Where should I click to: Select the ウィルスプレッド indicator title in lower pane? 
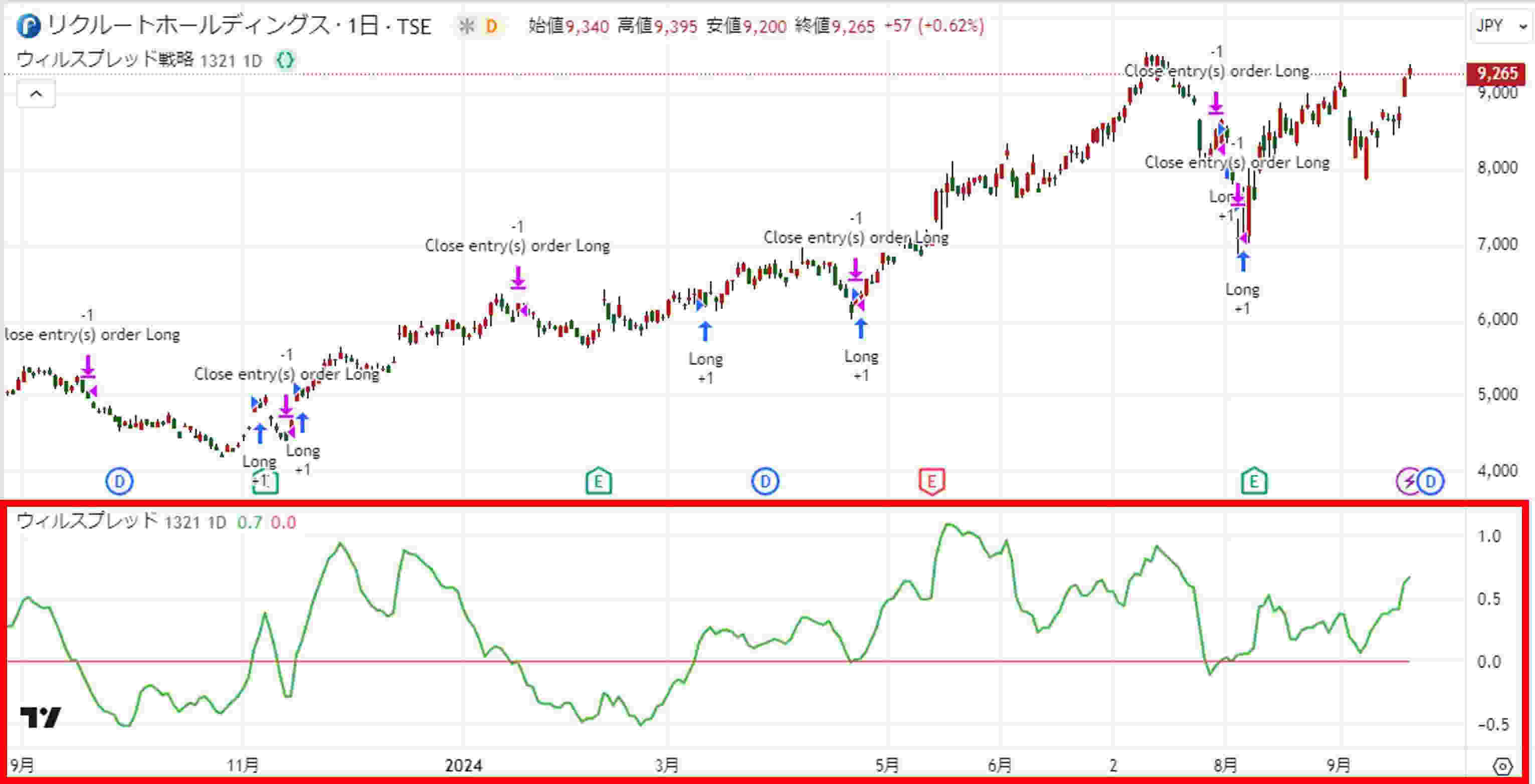87,521
